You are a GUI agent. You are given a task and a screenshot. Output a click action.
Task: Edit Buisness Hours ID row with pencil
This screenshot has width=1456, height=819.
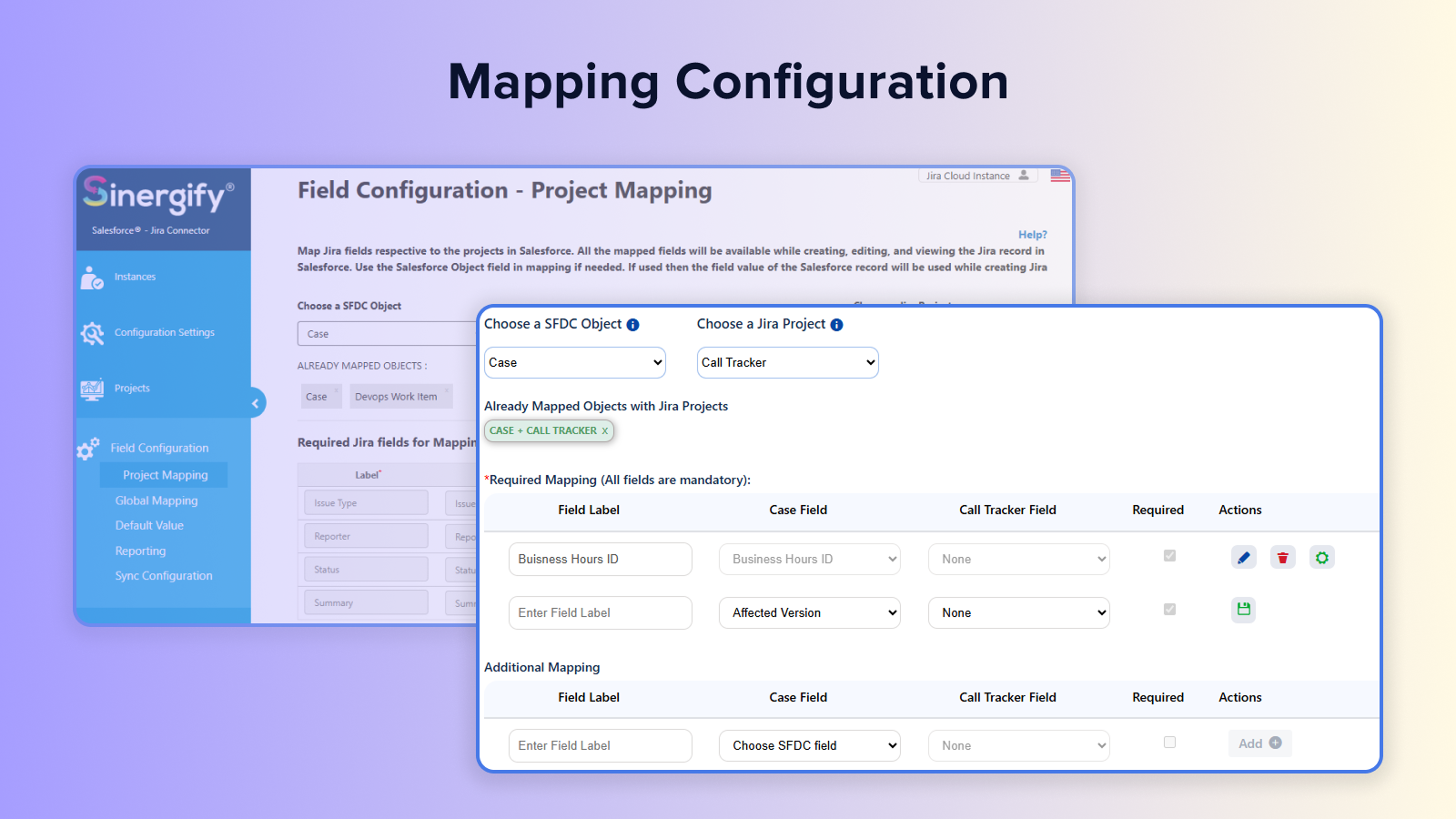[1244, 558]
